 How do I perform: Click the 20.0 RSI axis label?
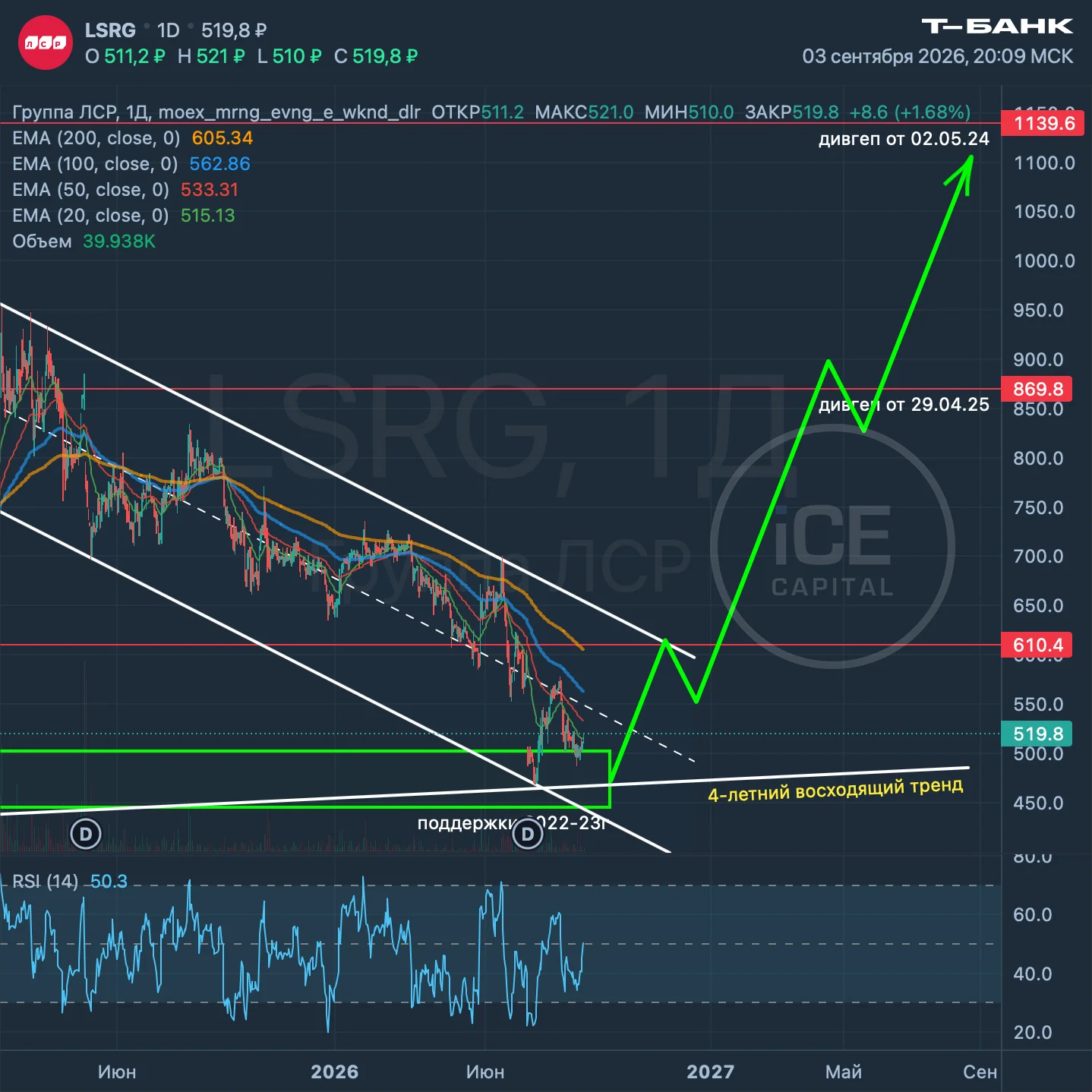pos(1033,1033)
